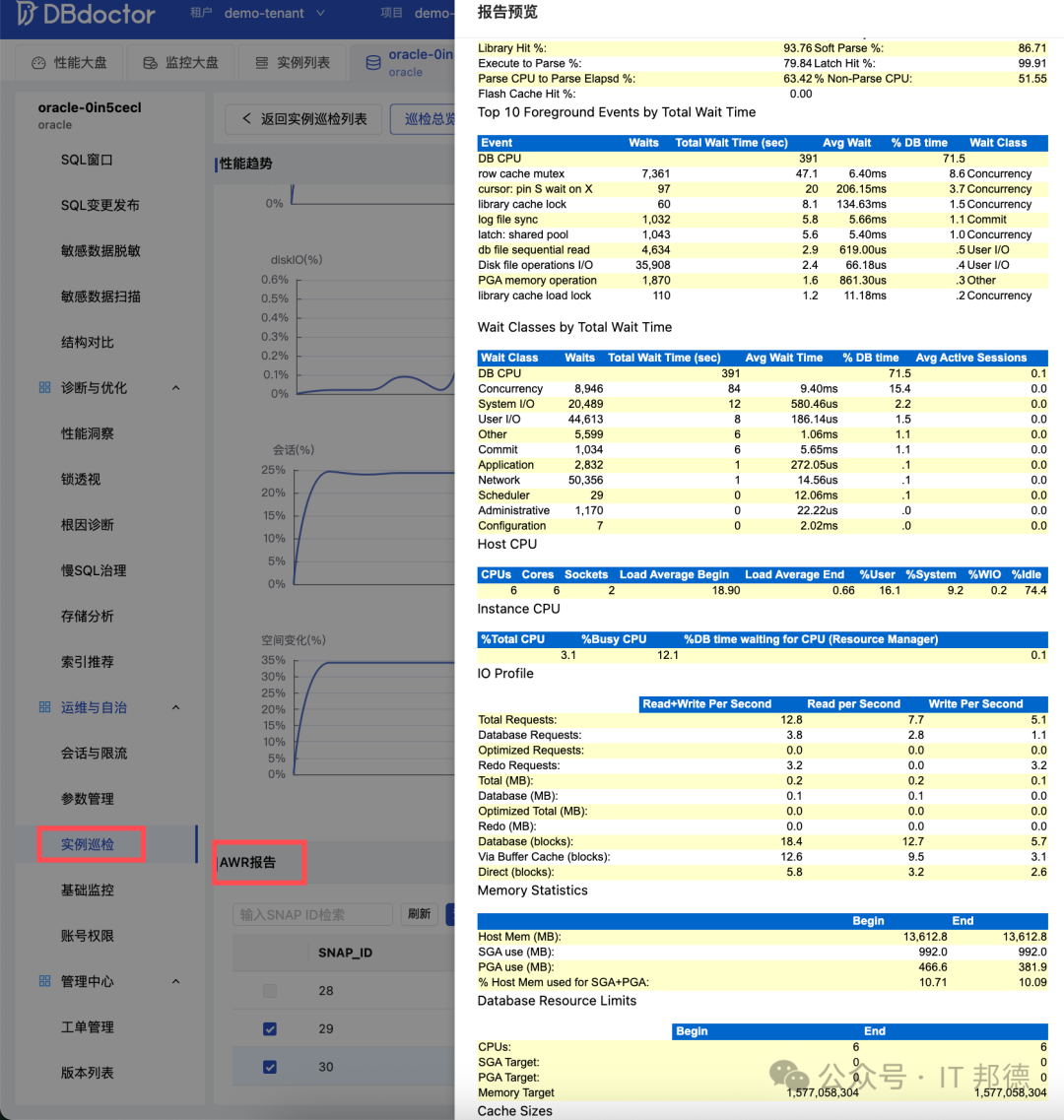Open 锁透视 in the sidebar
1064x1120 pixels.
pyautogui.click(x=81, y=480)
